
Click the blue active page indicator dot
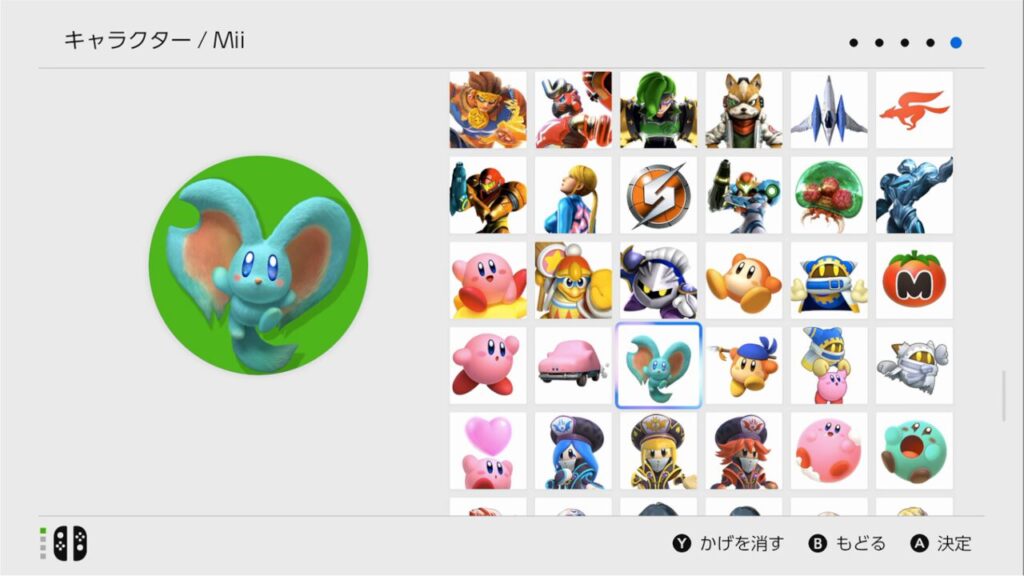956,42
